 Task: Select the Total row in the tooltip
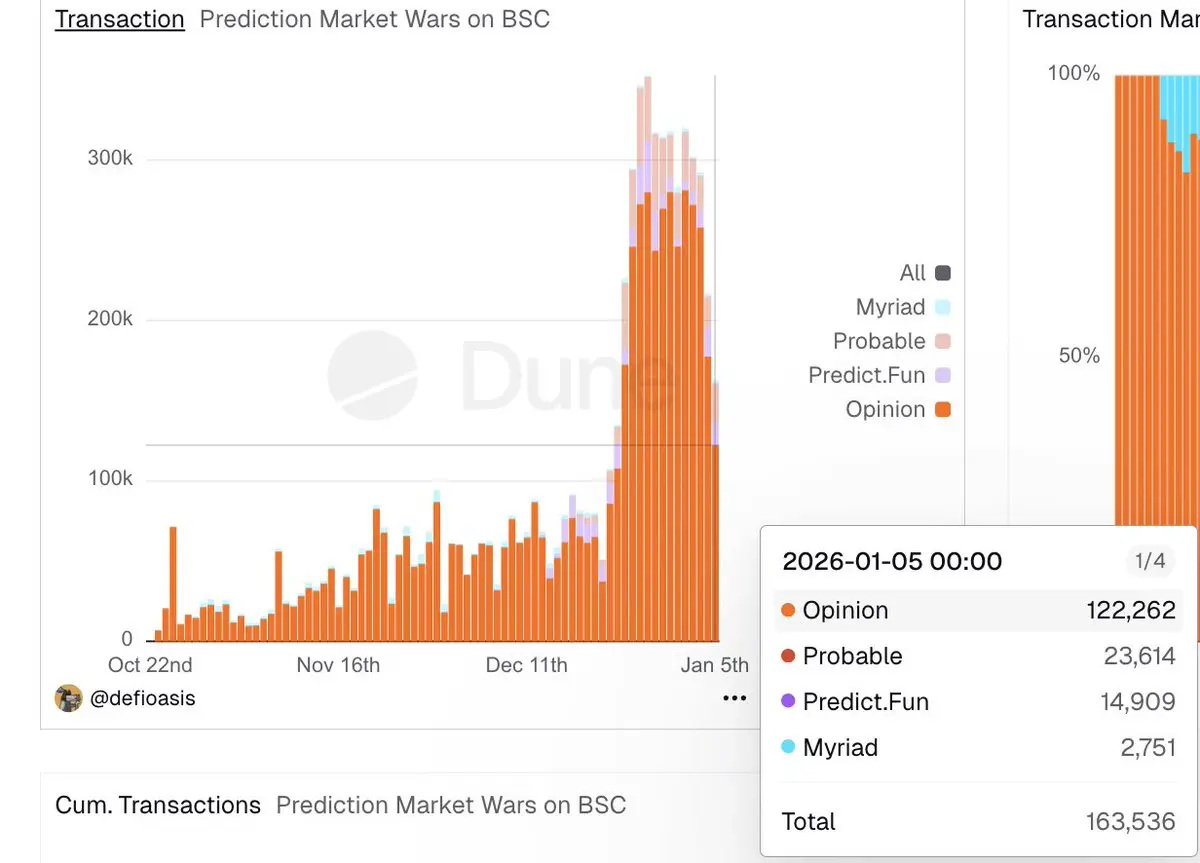[x=978, y=822]
